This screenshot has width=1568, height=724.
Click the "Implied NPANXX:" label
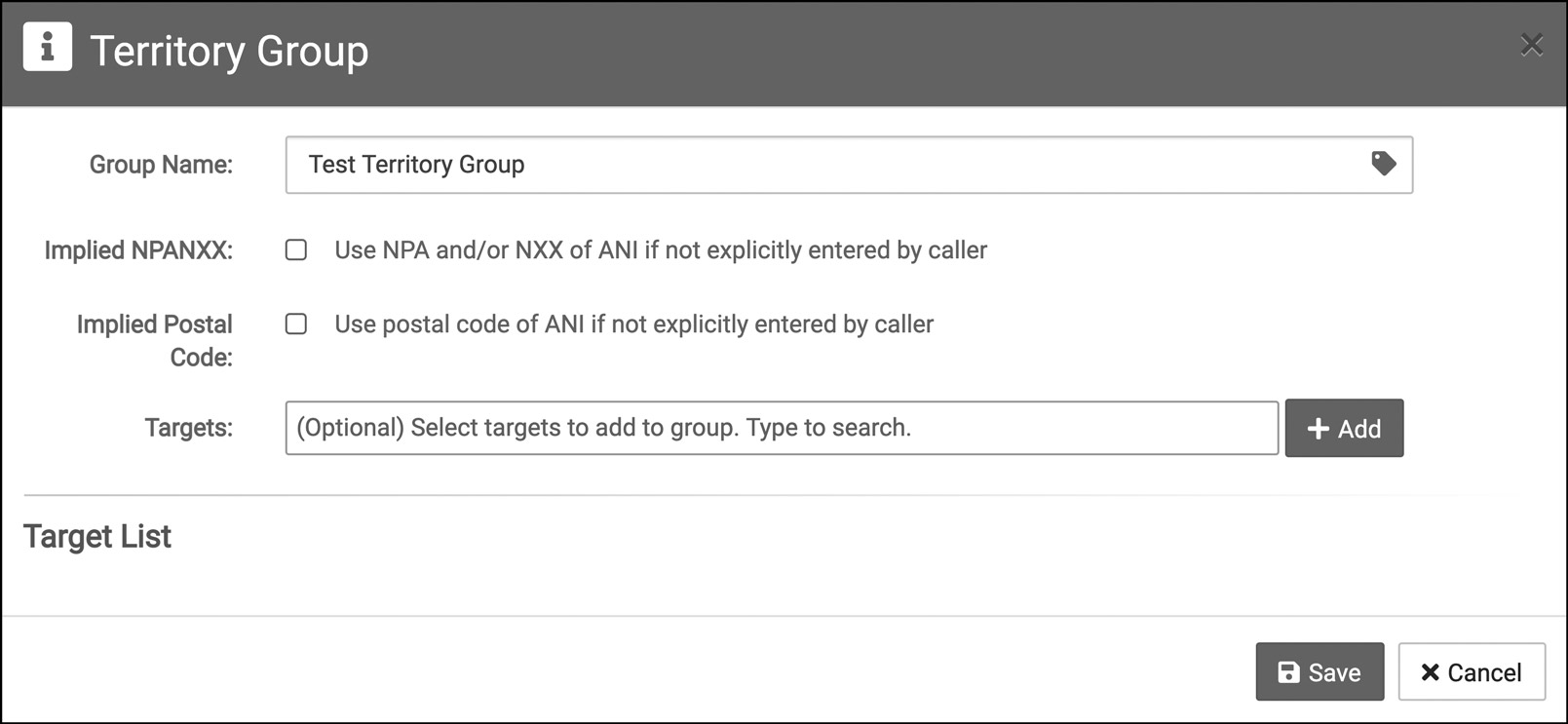click(x=138, y=250)
